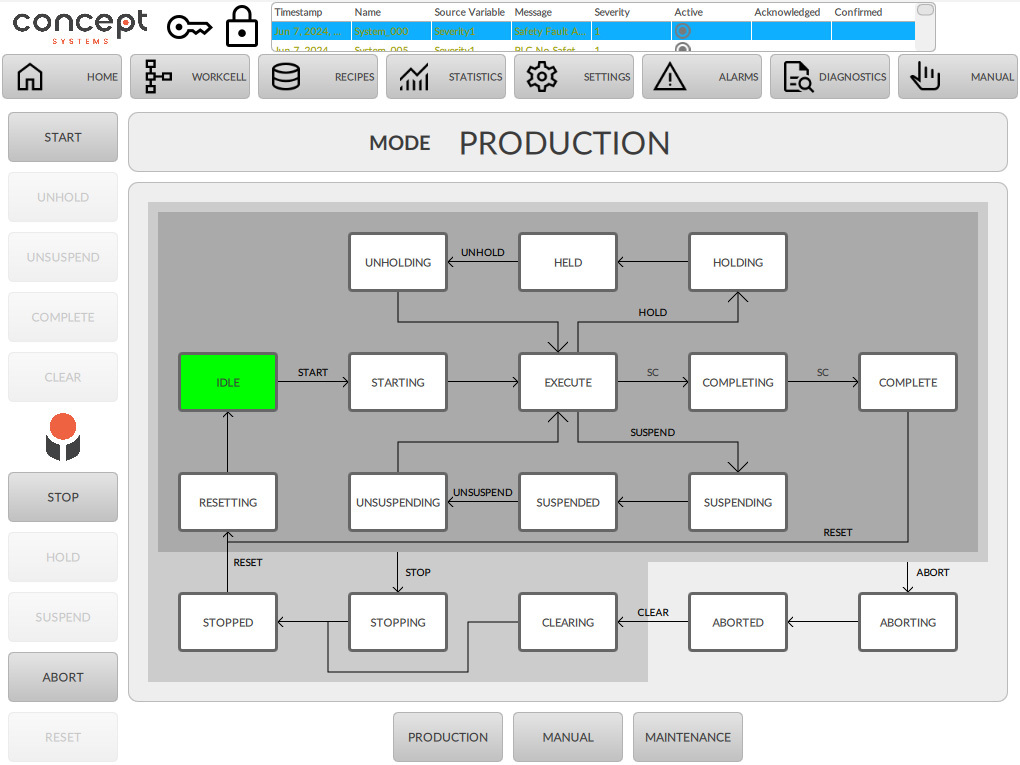This screenshot has width=1020, height=765.
Task: Open the Recipes database icon
Action: coord(286,77)
